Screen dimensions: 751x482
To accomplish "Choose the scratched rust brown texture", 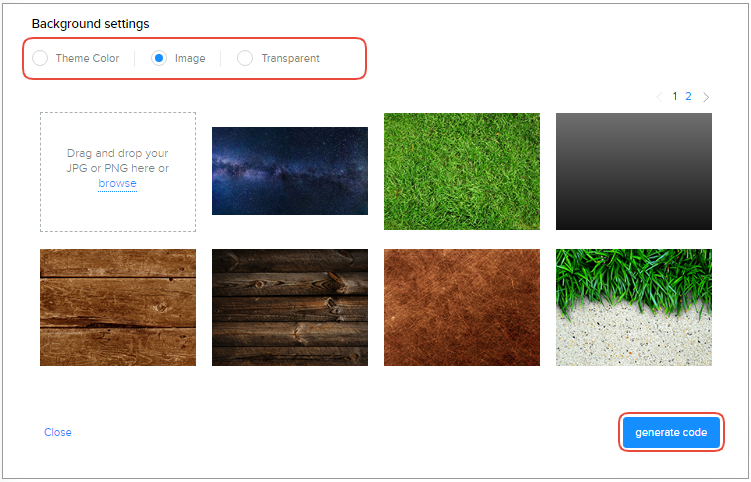I will [462, 307].
